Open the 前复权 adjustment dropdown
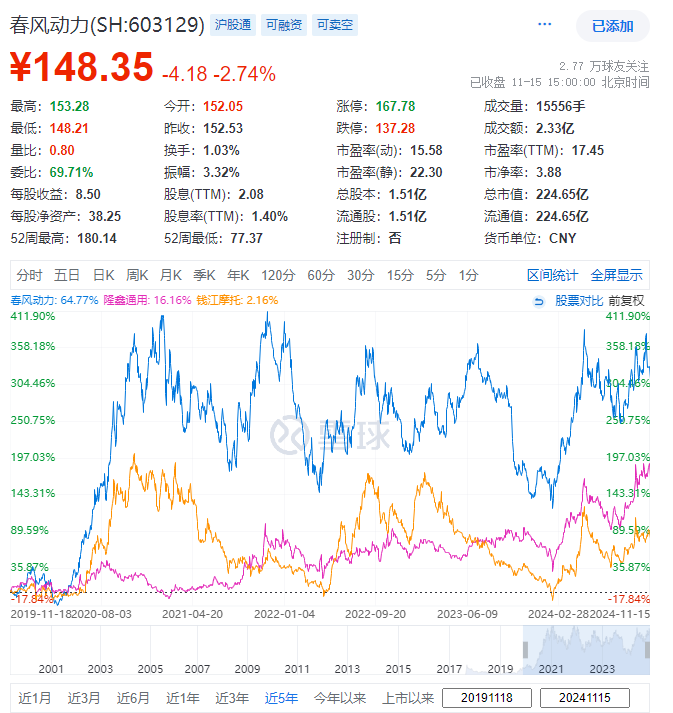Viewport: 673px width, 713px height. pos(626,301)
